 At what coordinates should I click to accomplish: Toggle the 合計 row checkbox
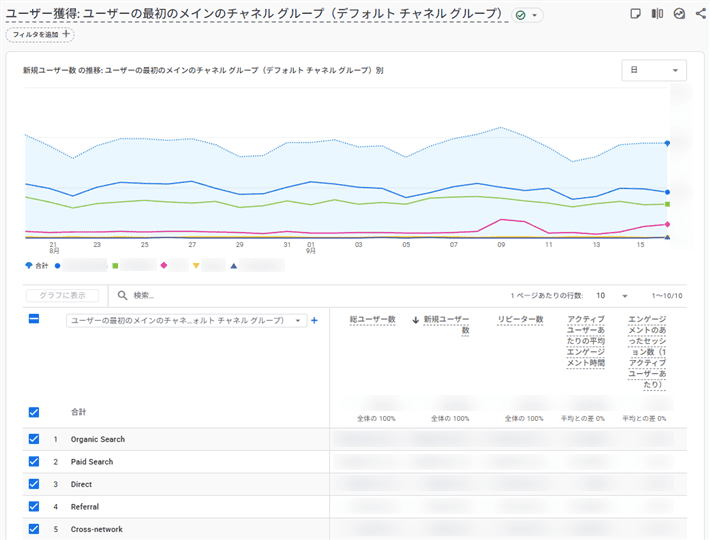pyautogui.click(x=34, y=412)
